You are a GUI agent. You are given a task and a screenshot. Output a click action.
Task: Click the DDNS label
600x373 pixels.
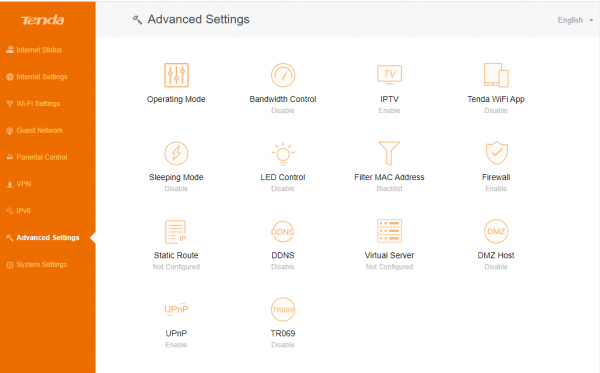point(283,255)
